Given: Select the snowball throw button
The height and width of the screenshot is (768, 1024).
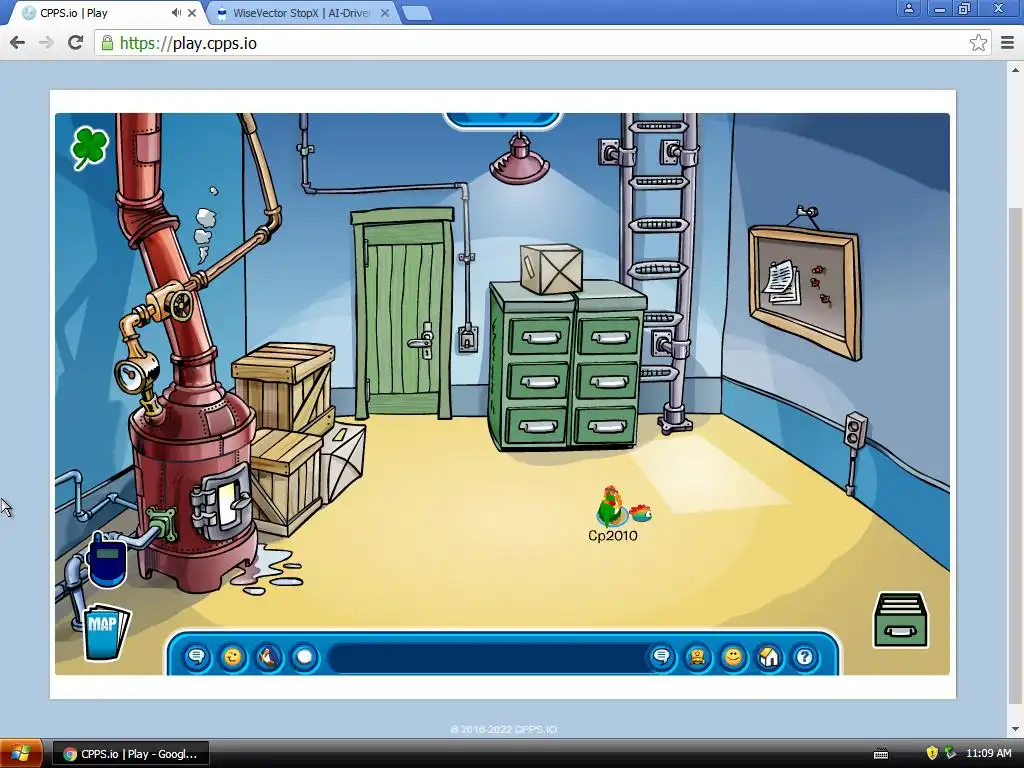Looking at the screenshot, I should (x=304, y=656).
